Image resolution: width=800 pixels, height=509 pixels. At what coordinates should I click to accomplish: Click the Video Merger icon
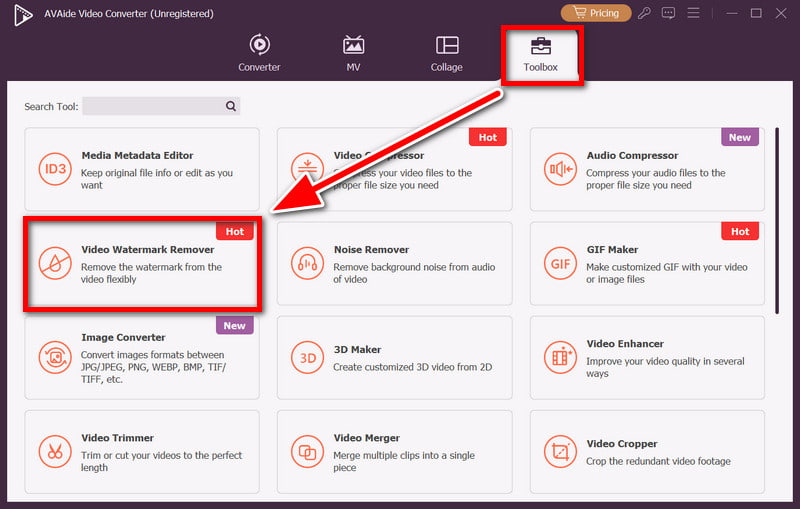(x=307, y=452)
